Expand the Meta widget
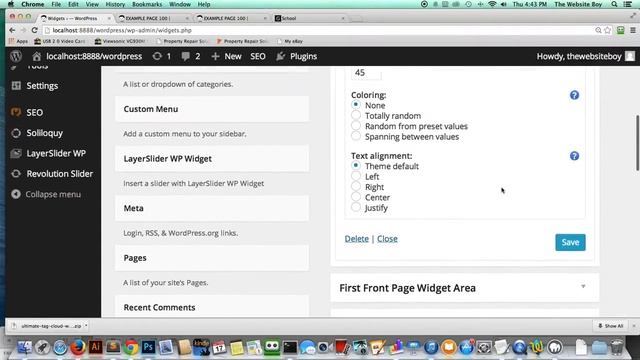Image resolution: width=640 pixels, height=360 pixels. click(212, 208)
